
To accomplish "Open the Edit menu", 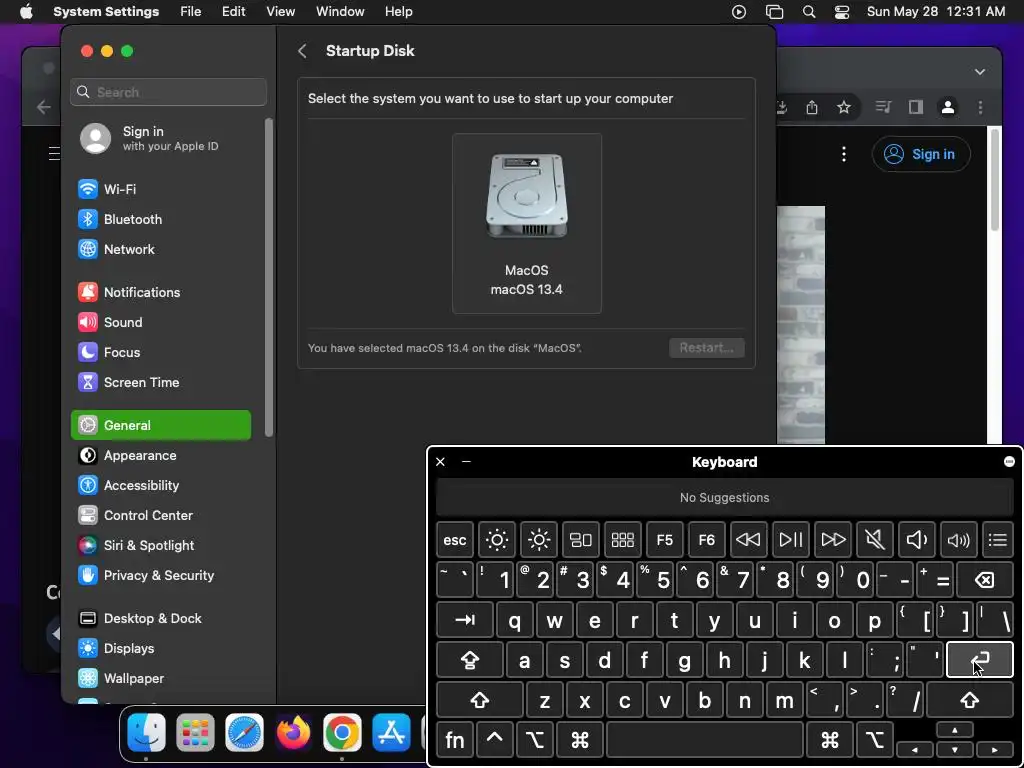I will point(234,12).
